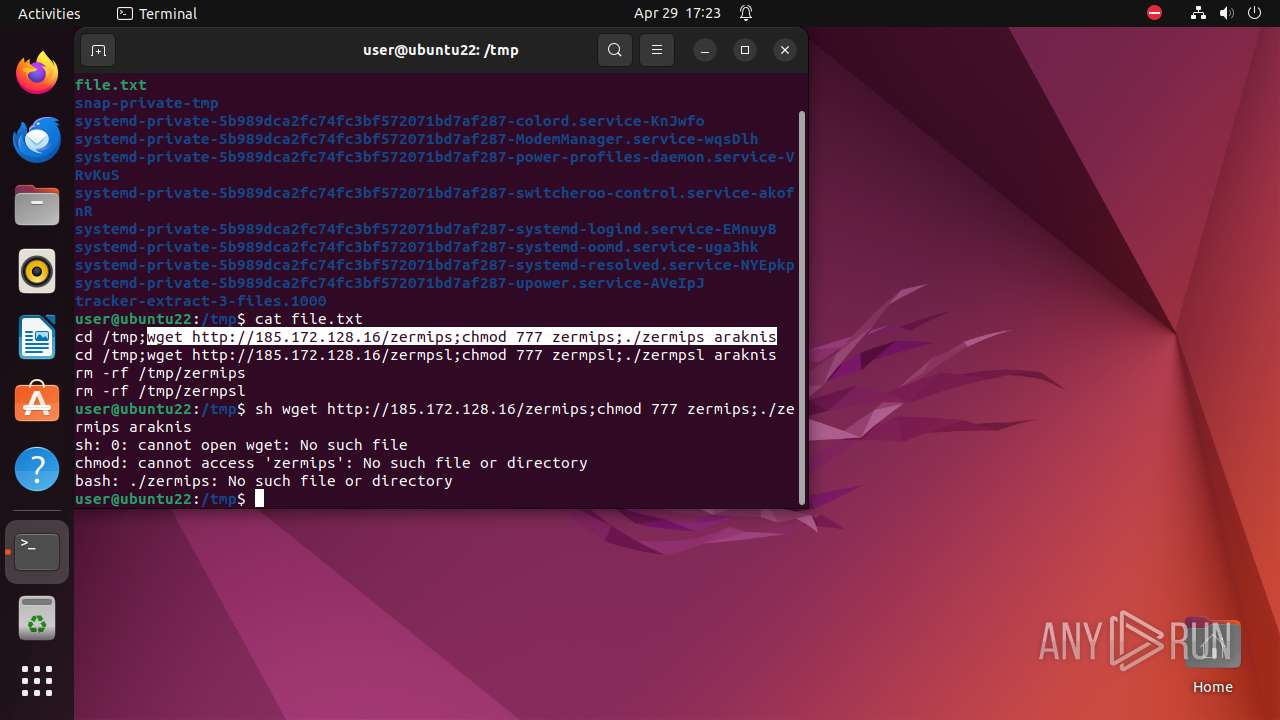
Task: Open Thunderbird mail from dock
Action: [x=37, y=139]
